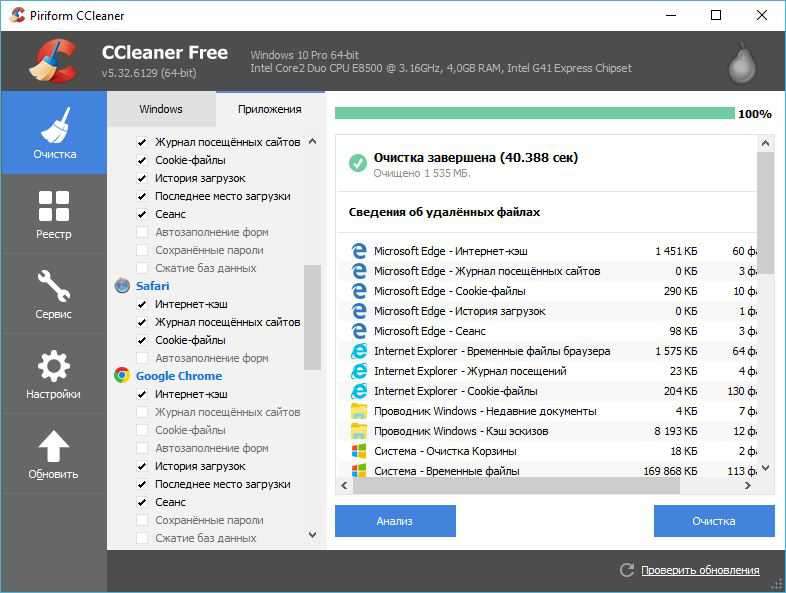Image resolution: width=786 pixels, height=593 pixels.
Task: Click Internet Explorer icon beside Cookie-файлы
Action: [359, 391]
